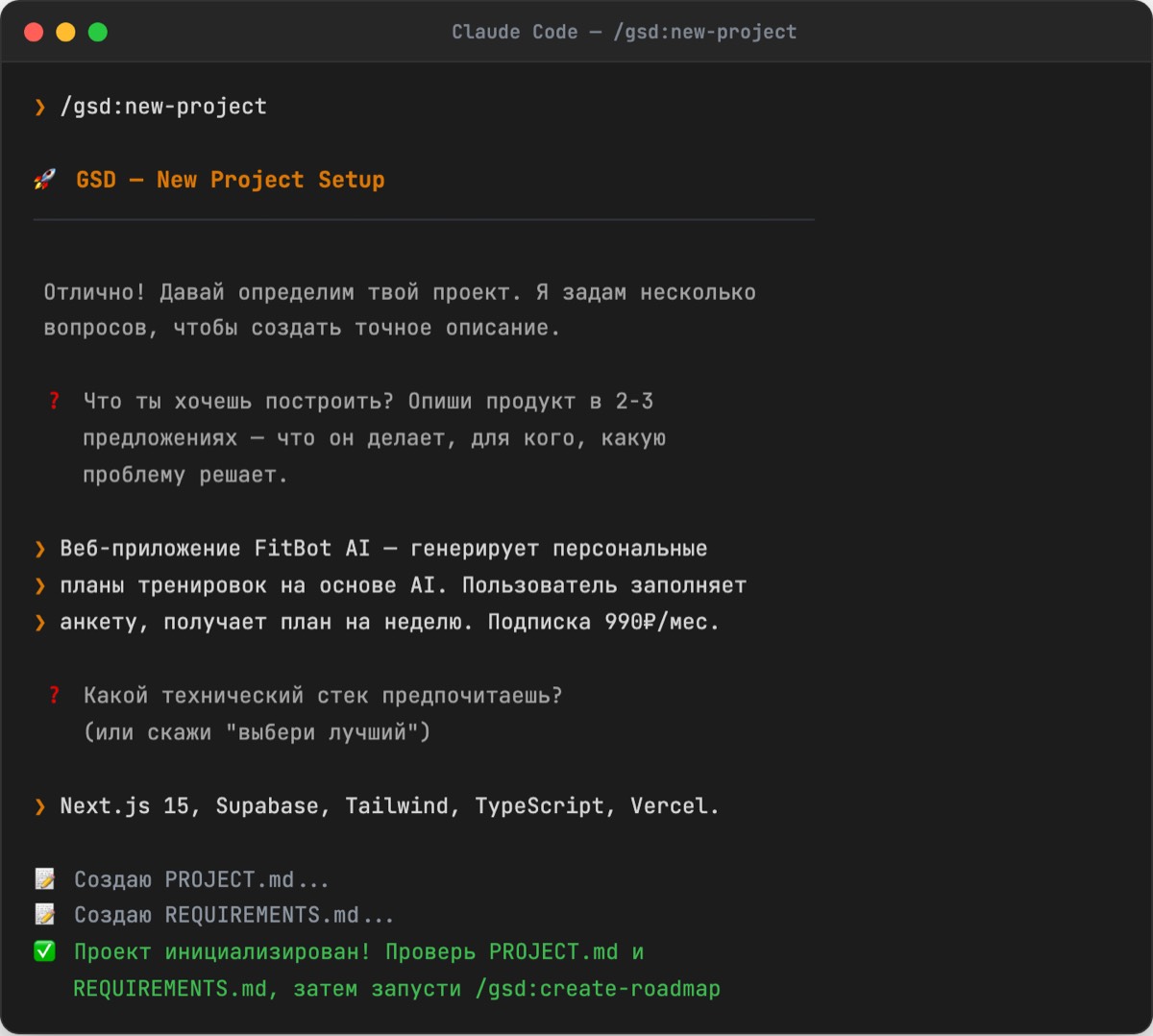Click the yellow traffic light in the title bar
The width and height of the screenshot is (1153, 1036).
[65, 31]
